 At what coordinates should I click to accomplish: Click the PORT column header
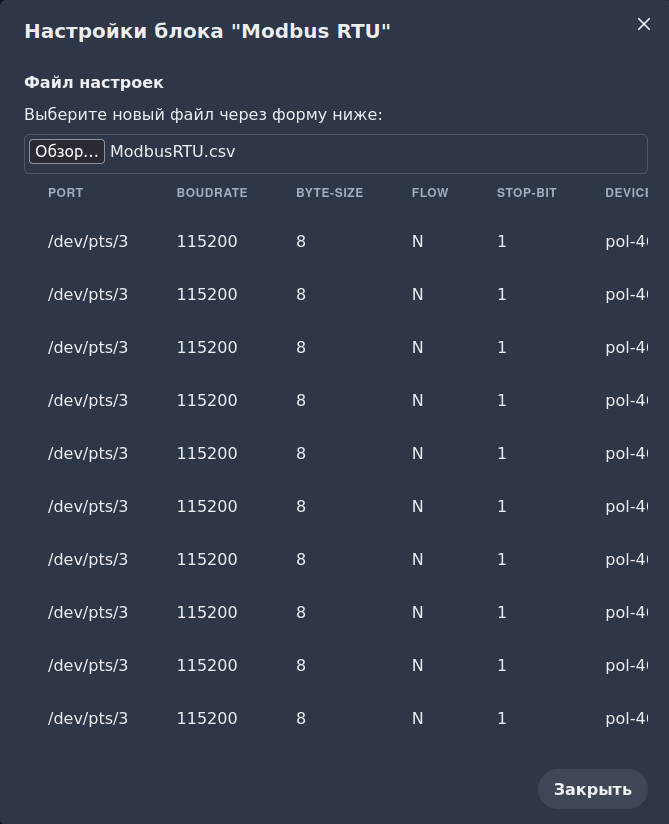click(66, 193)
